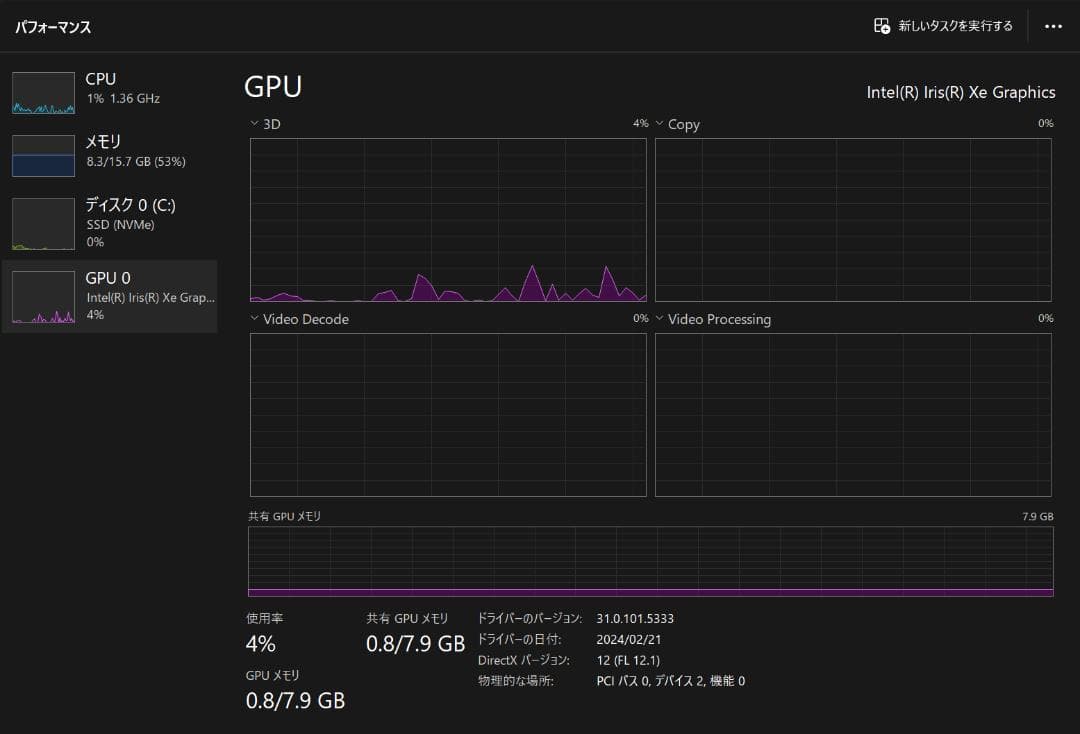This screenshot has height=734, width=1080.
Task: Select the メモリ mini graph thumbnail
Action: (43, 156)
